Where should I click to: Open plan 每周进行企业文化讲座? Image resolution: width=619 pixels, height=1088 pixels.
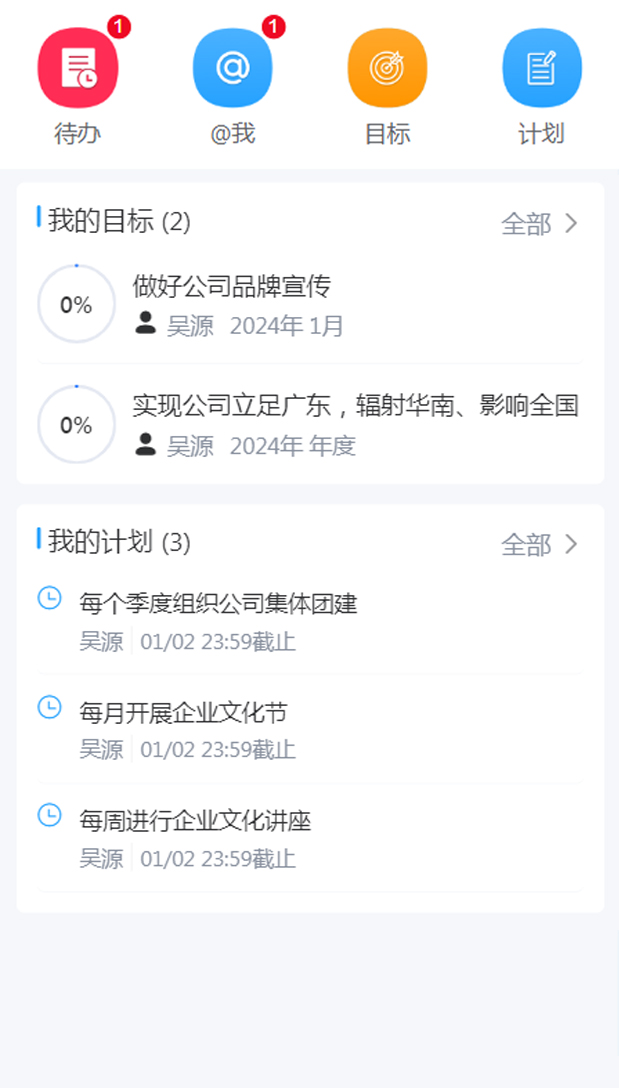tap(195, 822)
